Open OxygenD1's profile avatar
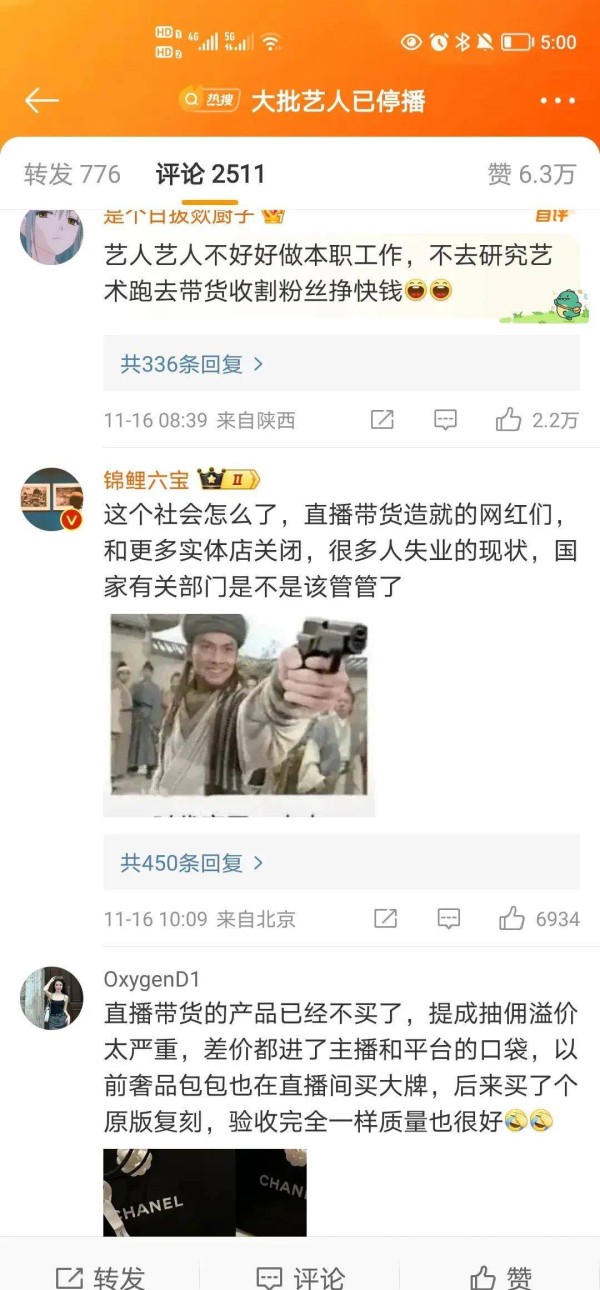Screen dimensions: 600x1290 point(52,998)
